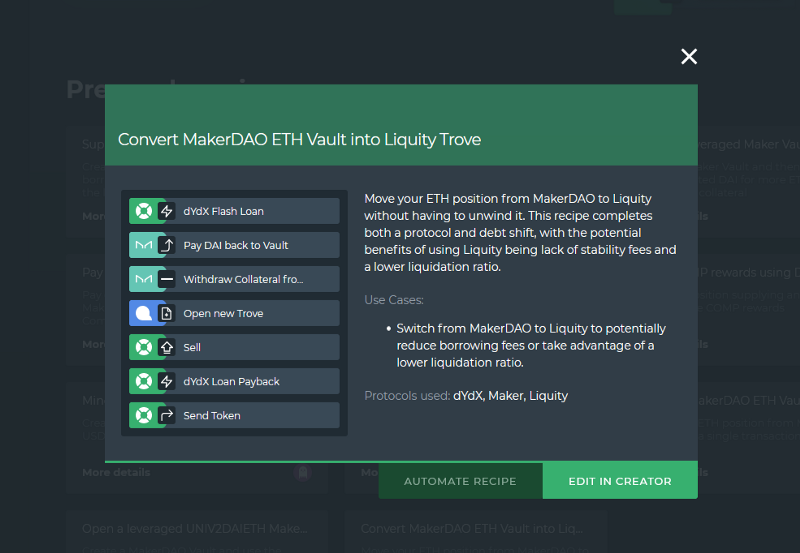Click the lifebuoy logo on dYdX Flash Loan

click(144, 211)
